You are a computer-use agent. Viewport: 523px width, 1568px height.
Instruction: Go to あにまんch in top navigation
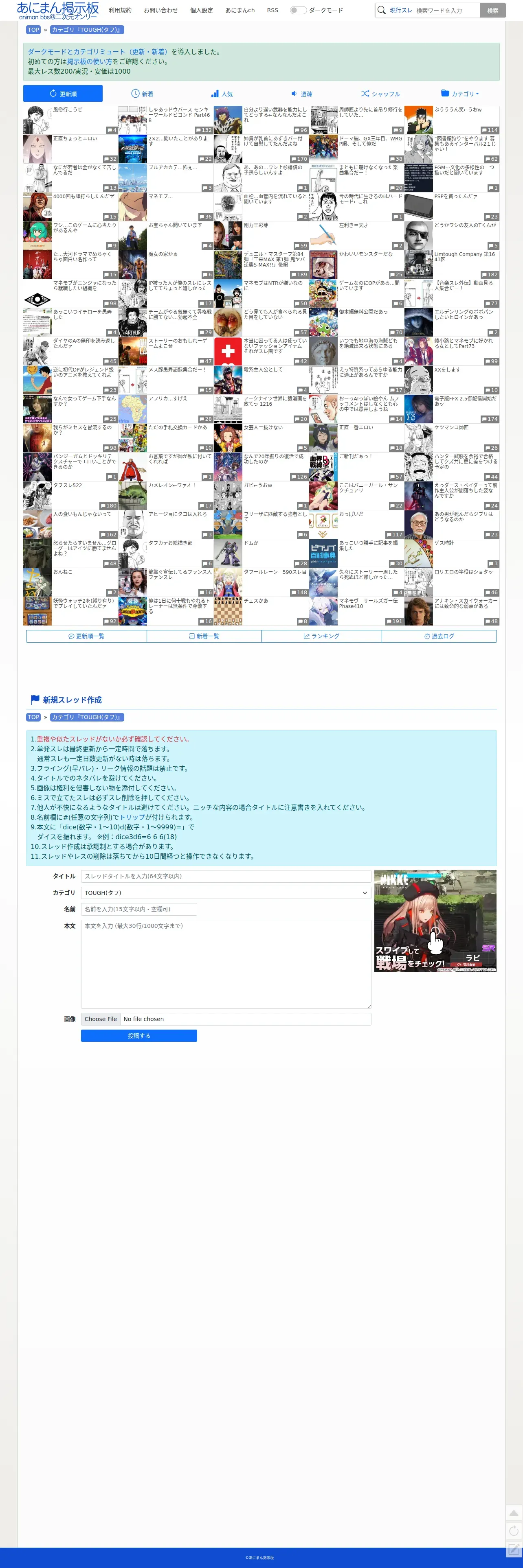(240, 10)
